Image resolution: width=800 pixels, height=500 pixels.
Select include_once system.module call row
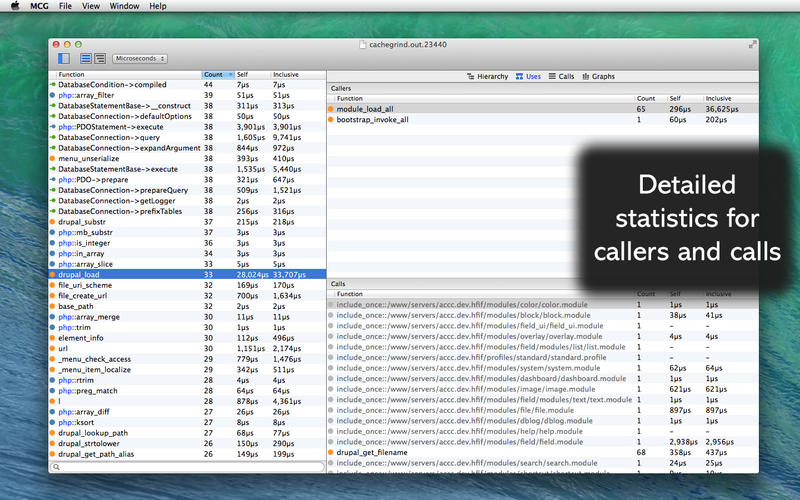coord(543,368)
